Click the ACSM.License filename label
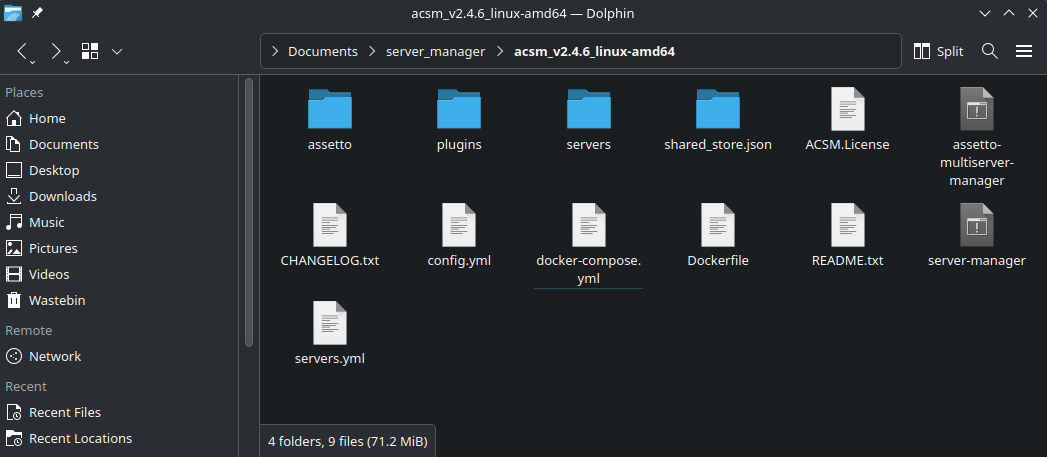 (x=847, y=145)
